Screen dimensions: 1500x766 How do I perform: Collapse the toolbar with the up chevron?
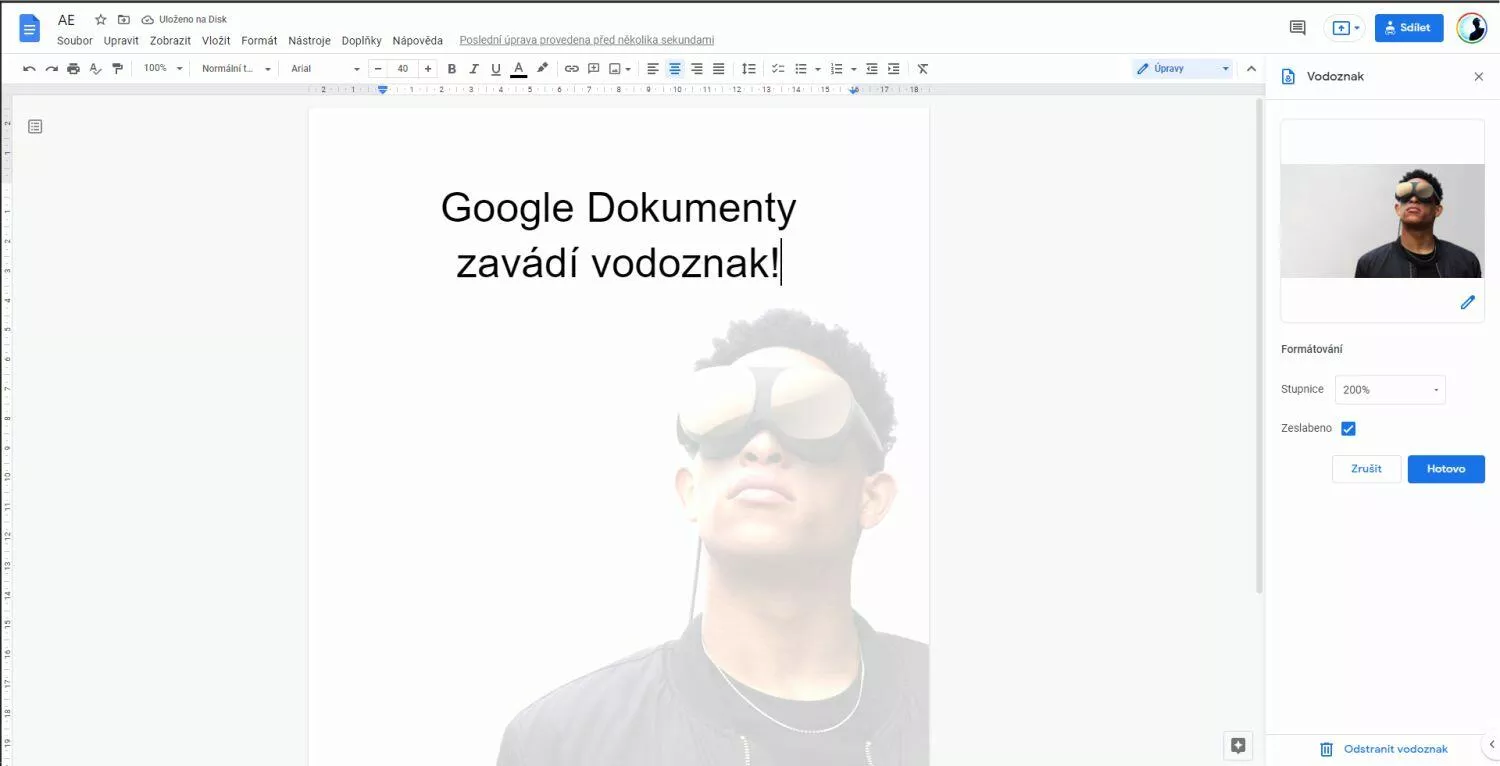(1251, 69)
